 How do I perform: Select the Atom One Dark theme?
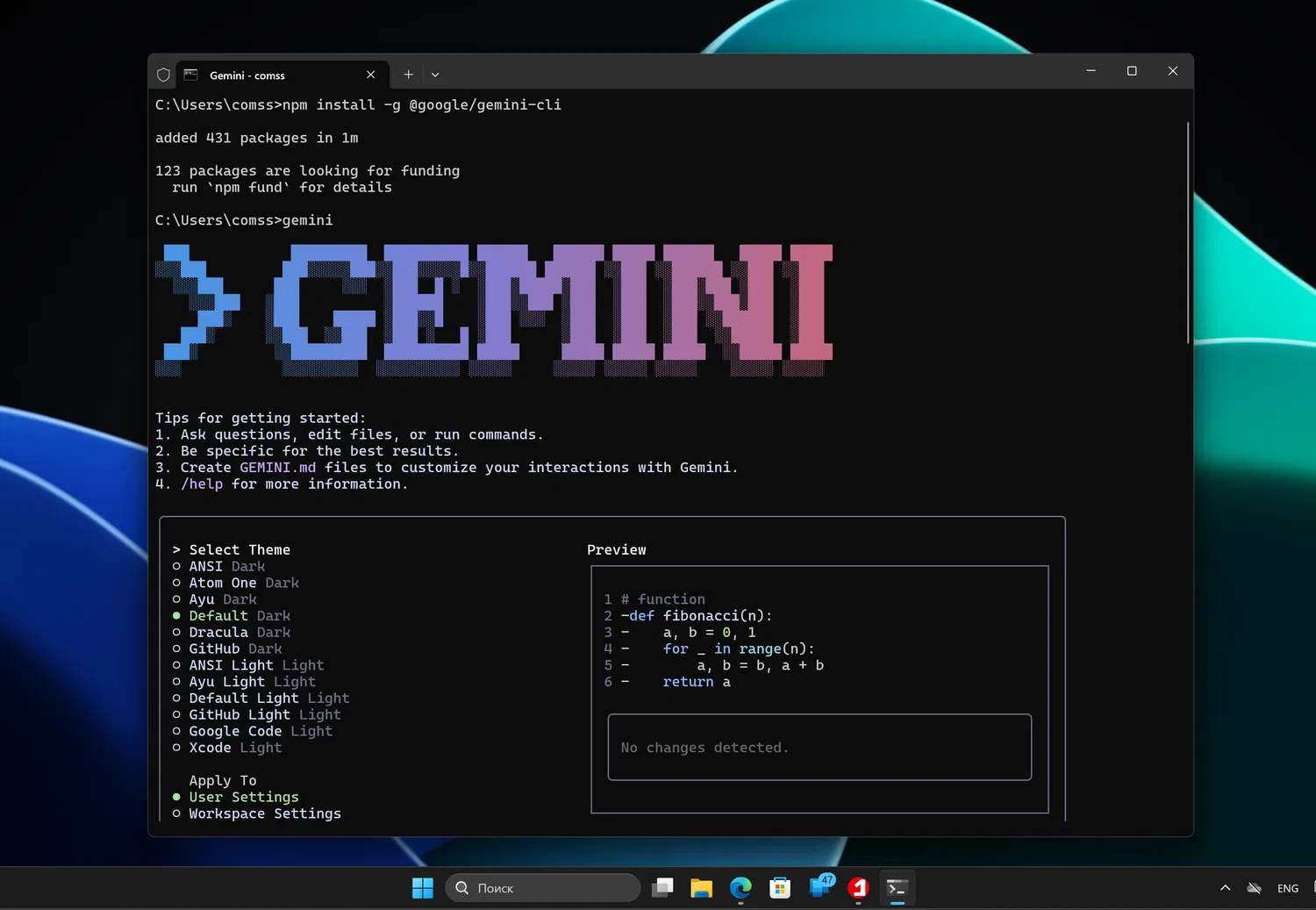click(x=235, y=583)
